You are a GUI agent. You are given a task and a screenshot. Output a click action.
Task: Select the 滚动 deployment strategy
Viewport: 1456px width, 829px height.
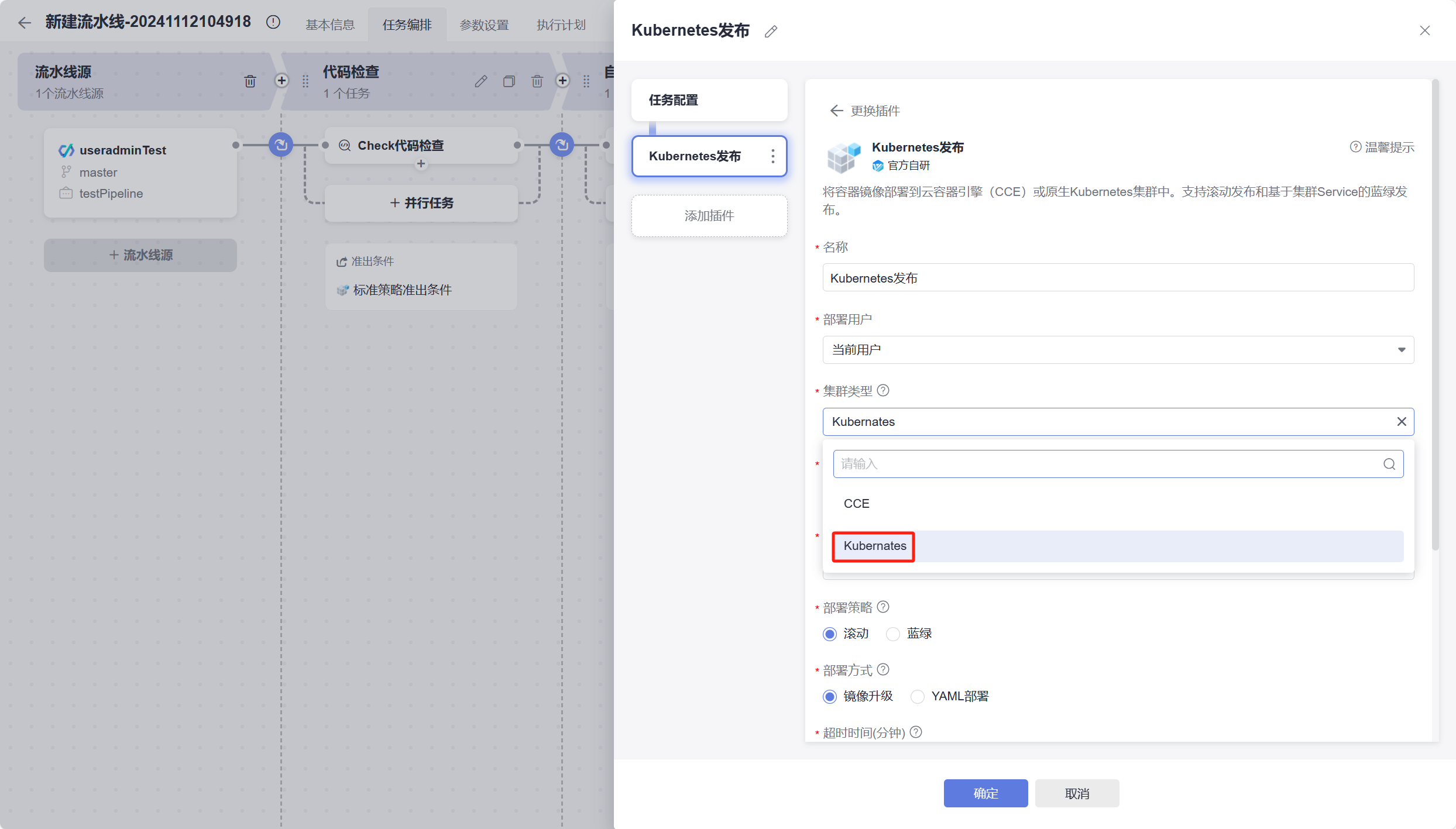point(830,634)
